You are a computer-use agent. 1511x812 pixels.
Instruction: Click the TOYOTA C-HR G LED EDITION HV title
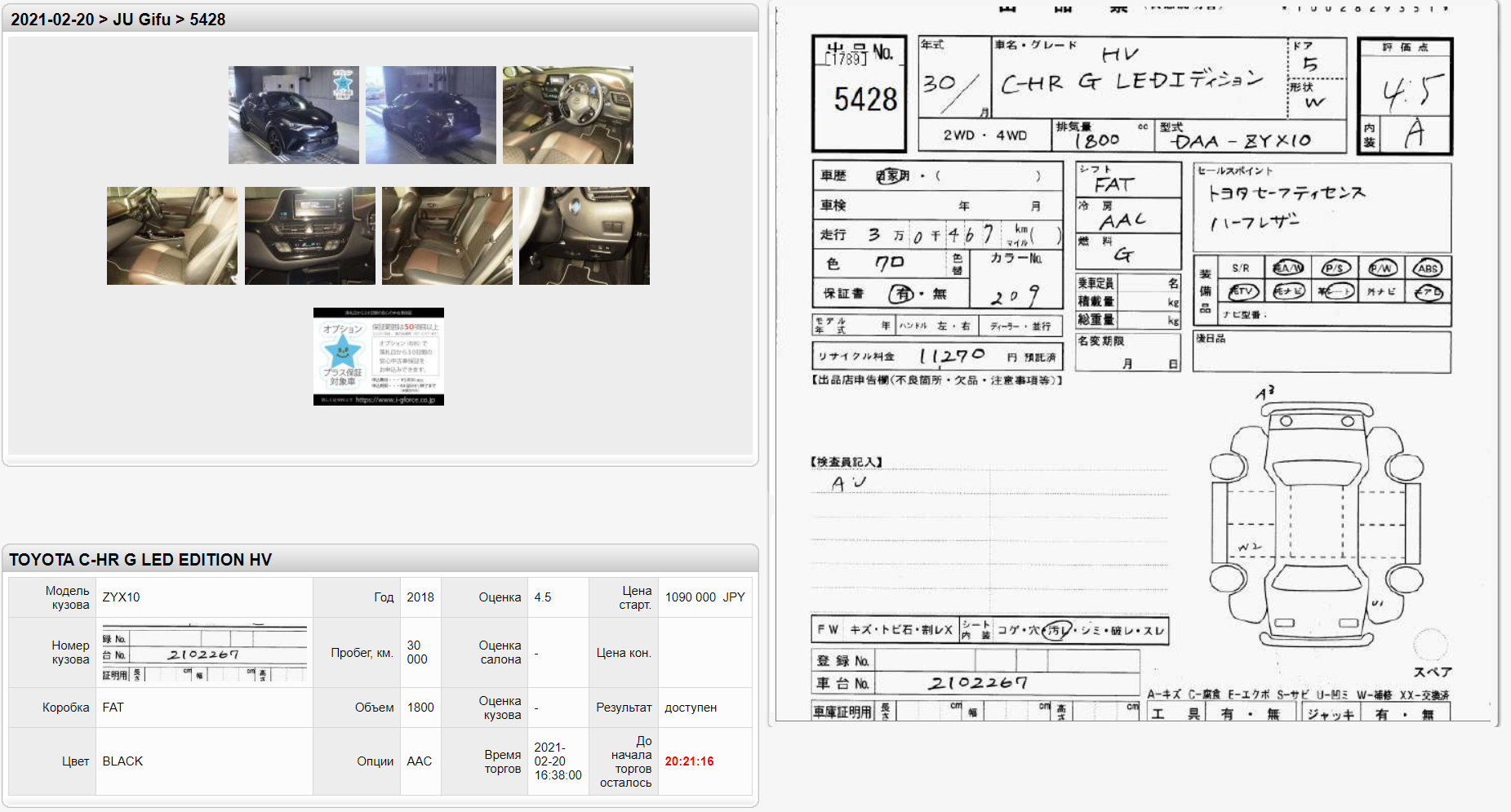pyautogui.click(x=140, y=560)
